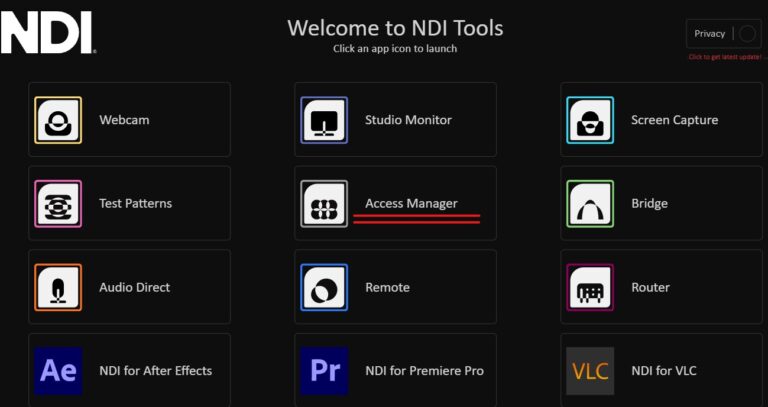Open the Test Patterns icon

click(58, 204)
